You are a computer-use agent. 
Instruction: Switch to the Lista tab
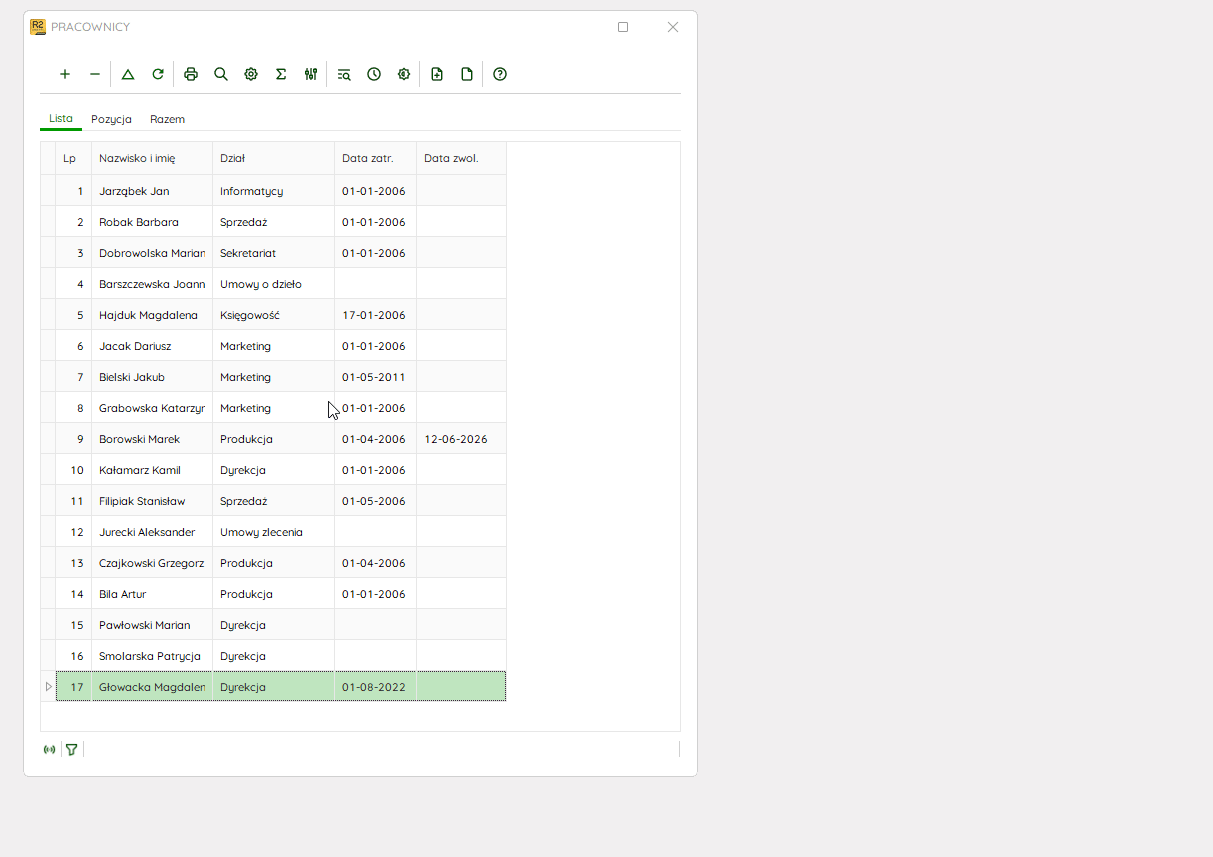click(x=61, y=118)
